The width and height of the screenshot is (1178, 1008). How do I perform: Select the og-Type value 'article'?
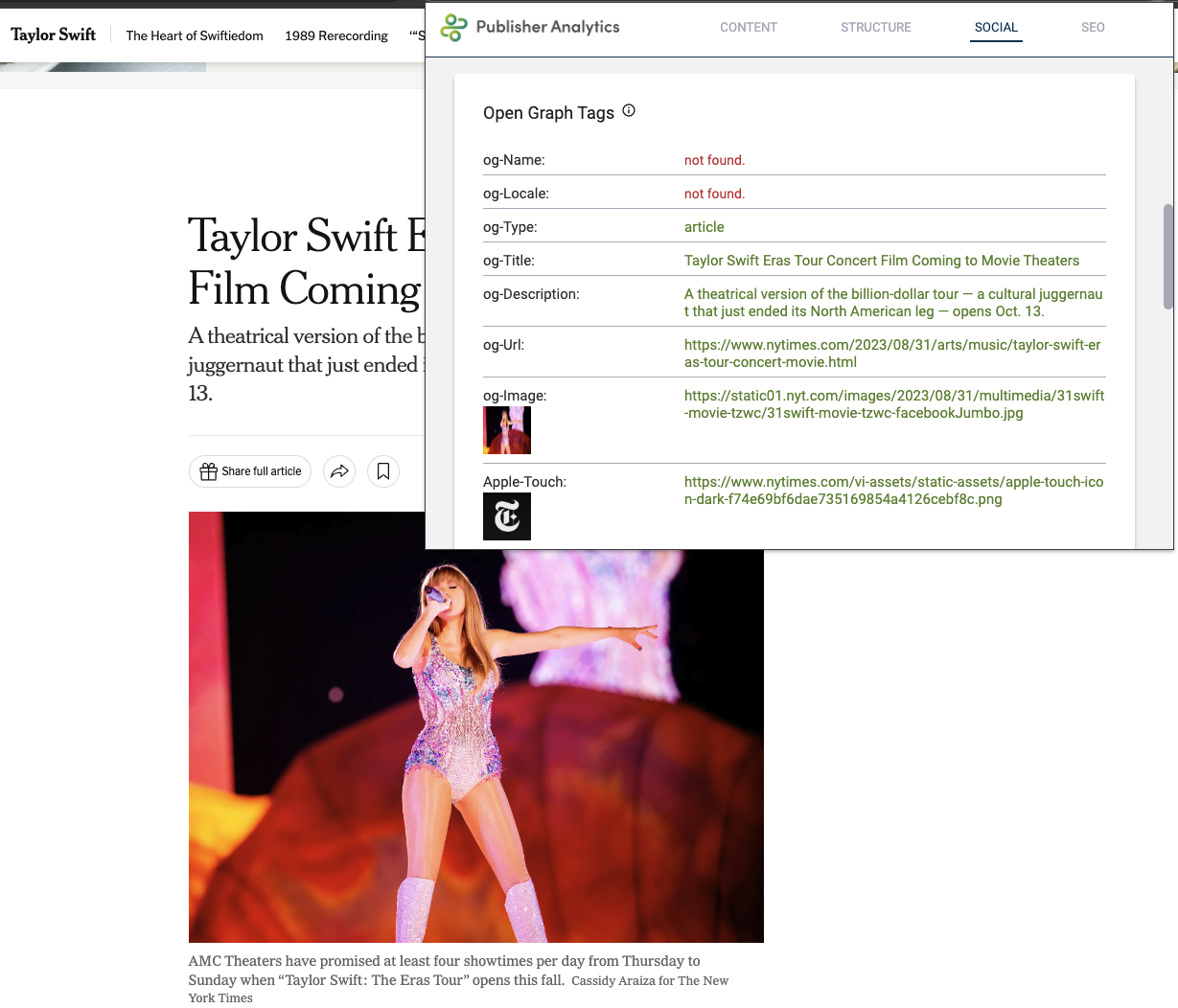click(x=704, y=227)
